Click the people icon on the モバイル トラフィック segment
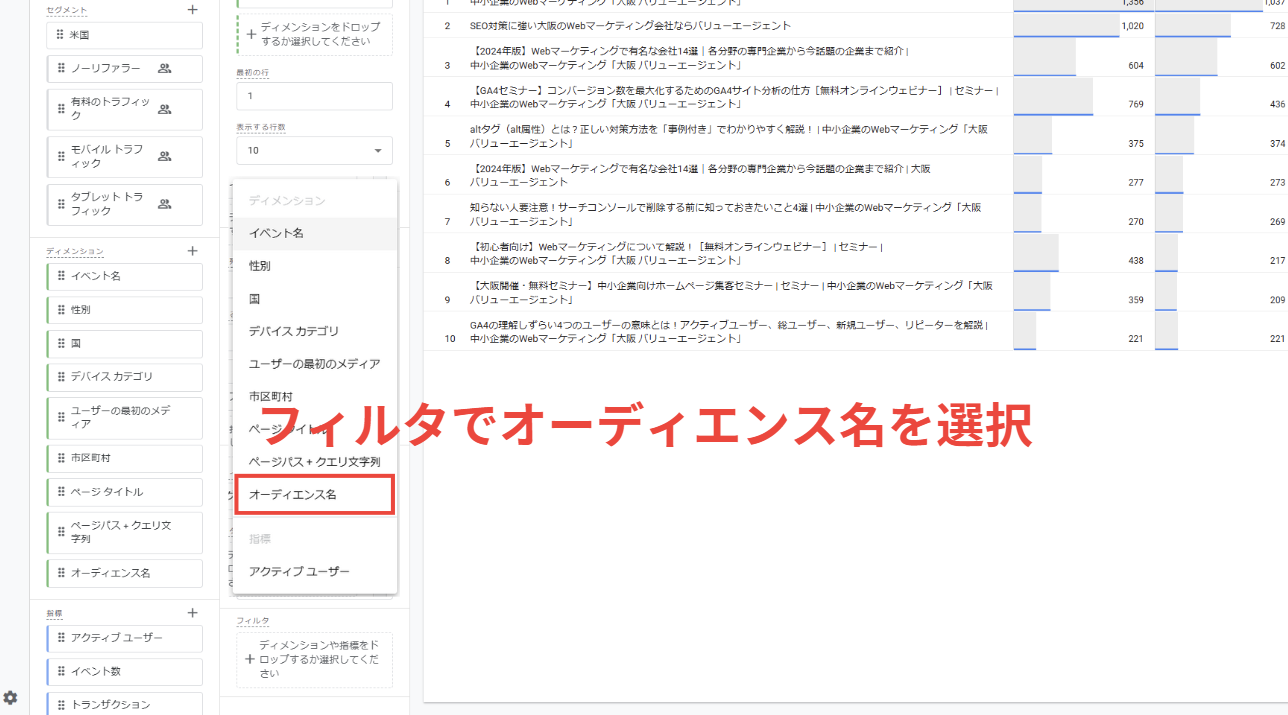 pyautogui.click(x=165, y=156)
